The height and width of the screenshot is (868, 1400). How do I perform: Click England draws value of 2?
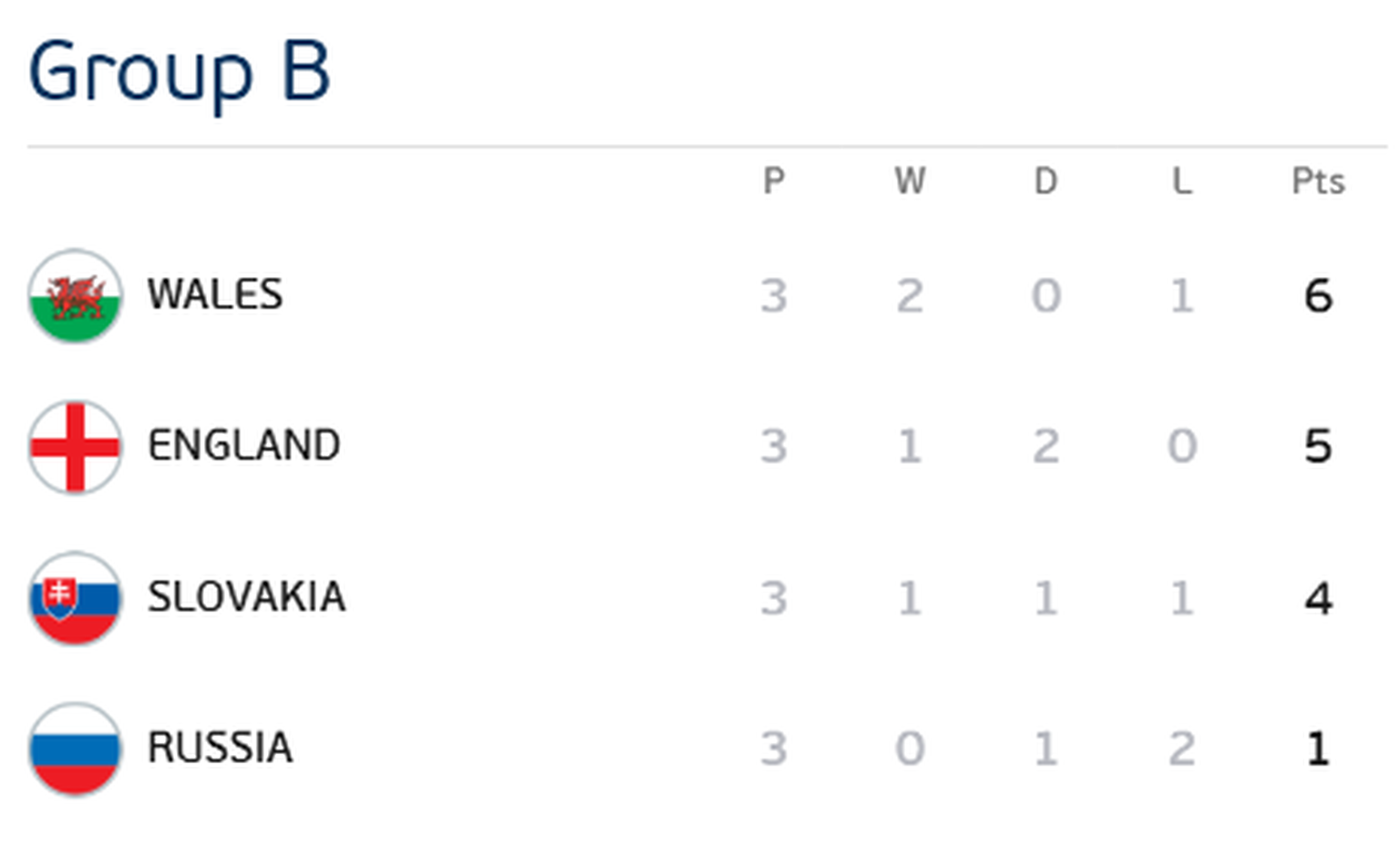pyautogui.click(x=1045, y=447)
